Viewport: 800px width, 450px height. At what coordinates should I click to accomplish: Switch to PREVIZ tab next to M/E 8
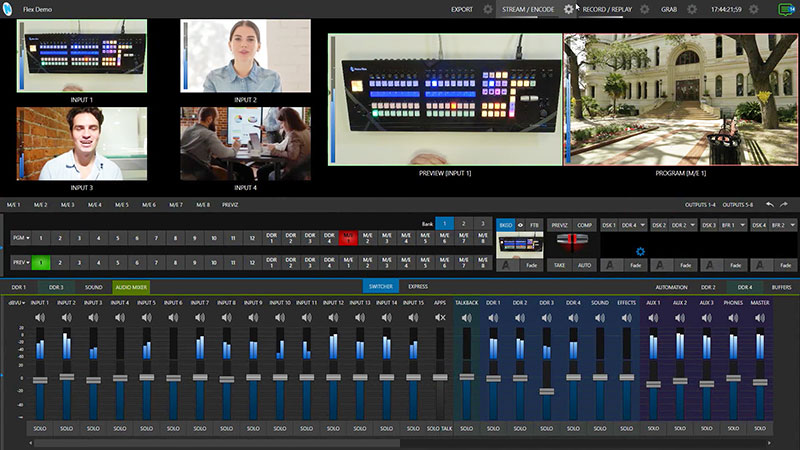click(230, 205)
